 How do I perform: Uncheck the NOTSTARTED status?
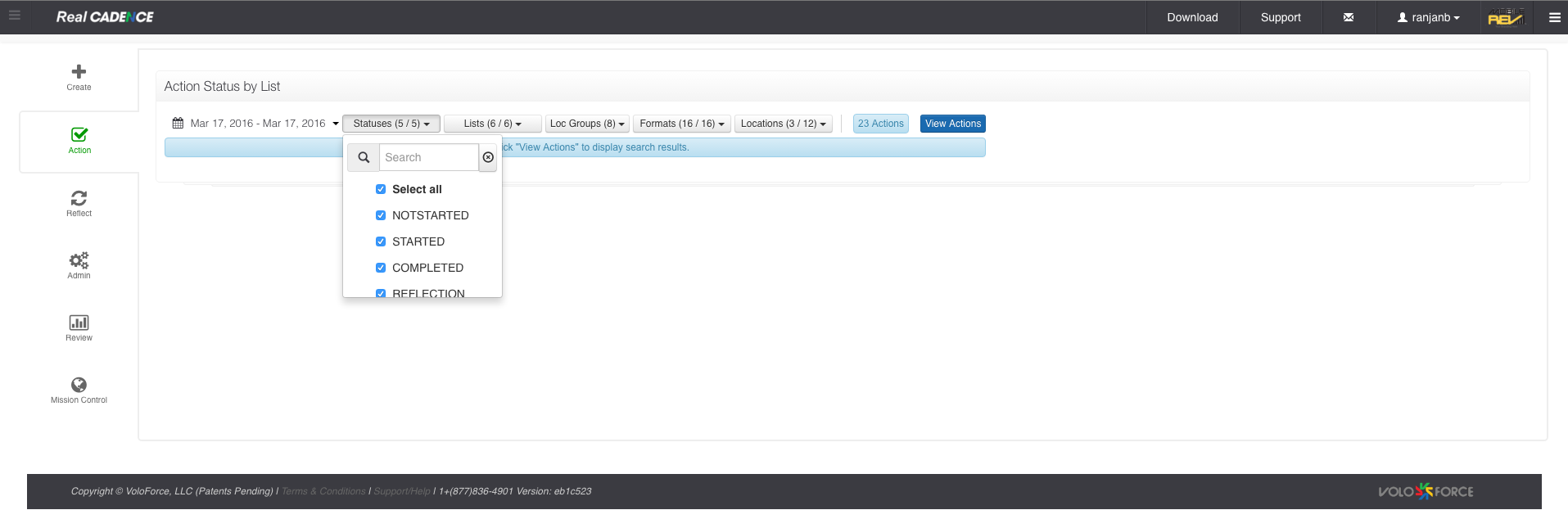tap(381, 215)
